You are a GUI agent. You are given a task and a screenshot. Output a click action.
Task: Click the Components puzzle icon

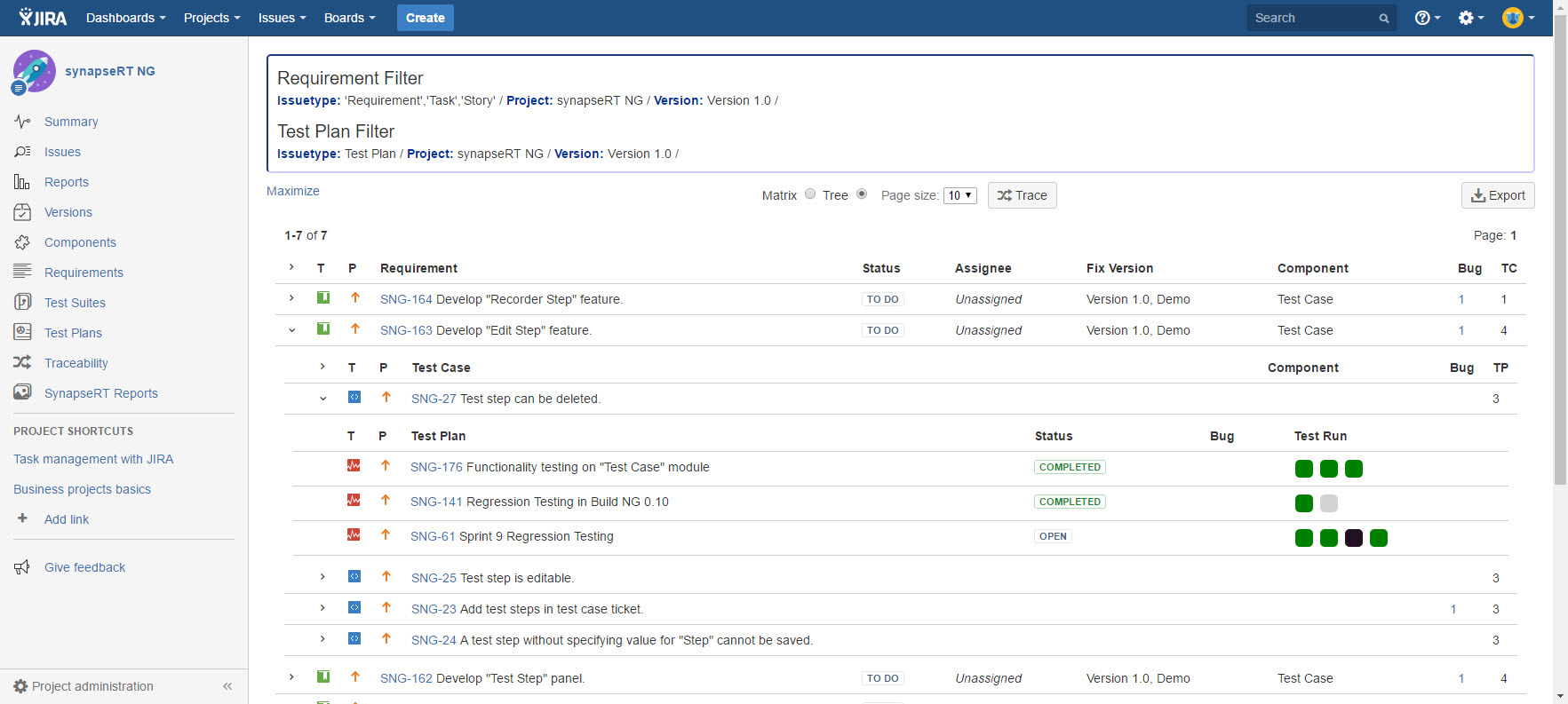(x=22, y=242)
